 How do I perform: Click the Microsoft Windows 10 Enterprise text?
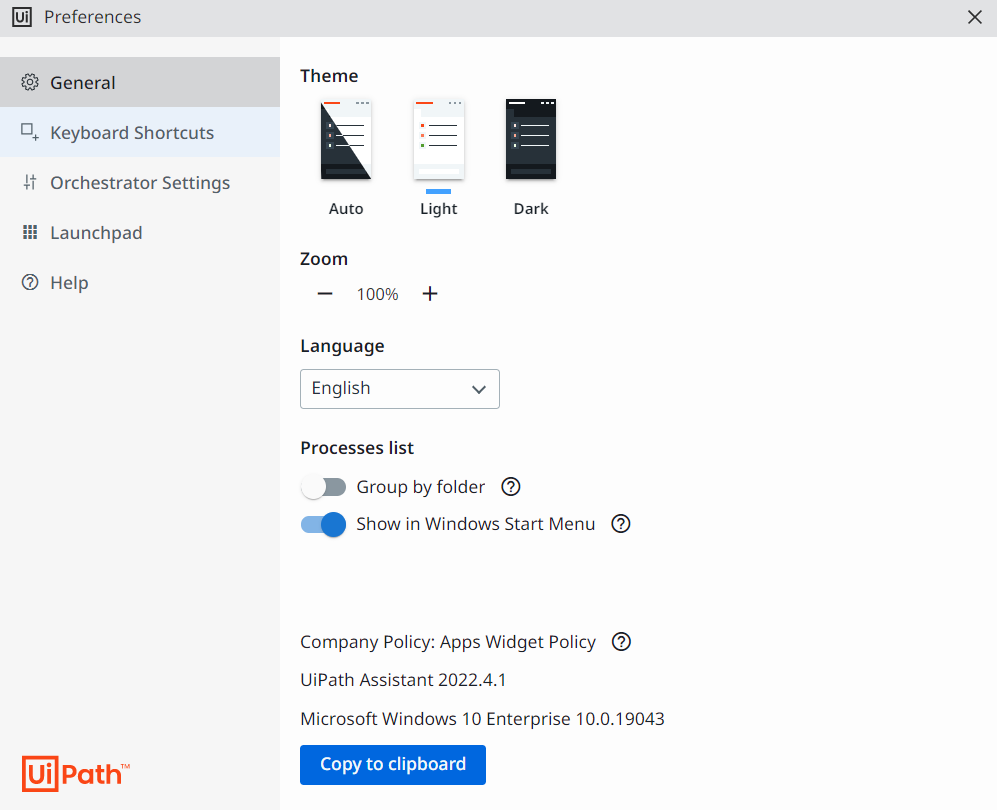point(482,719)
